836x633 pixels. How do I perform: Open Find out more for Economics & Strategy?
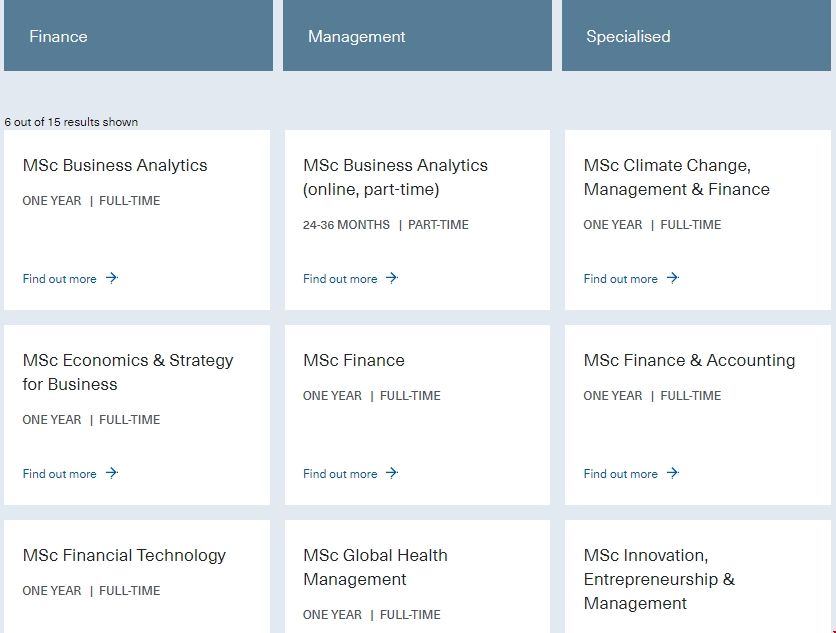(x=60, y=474)
